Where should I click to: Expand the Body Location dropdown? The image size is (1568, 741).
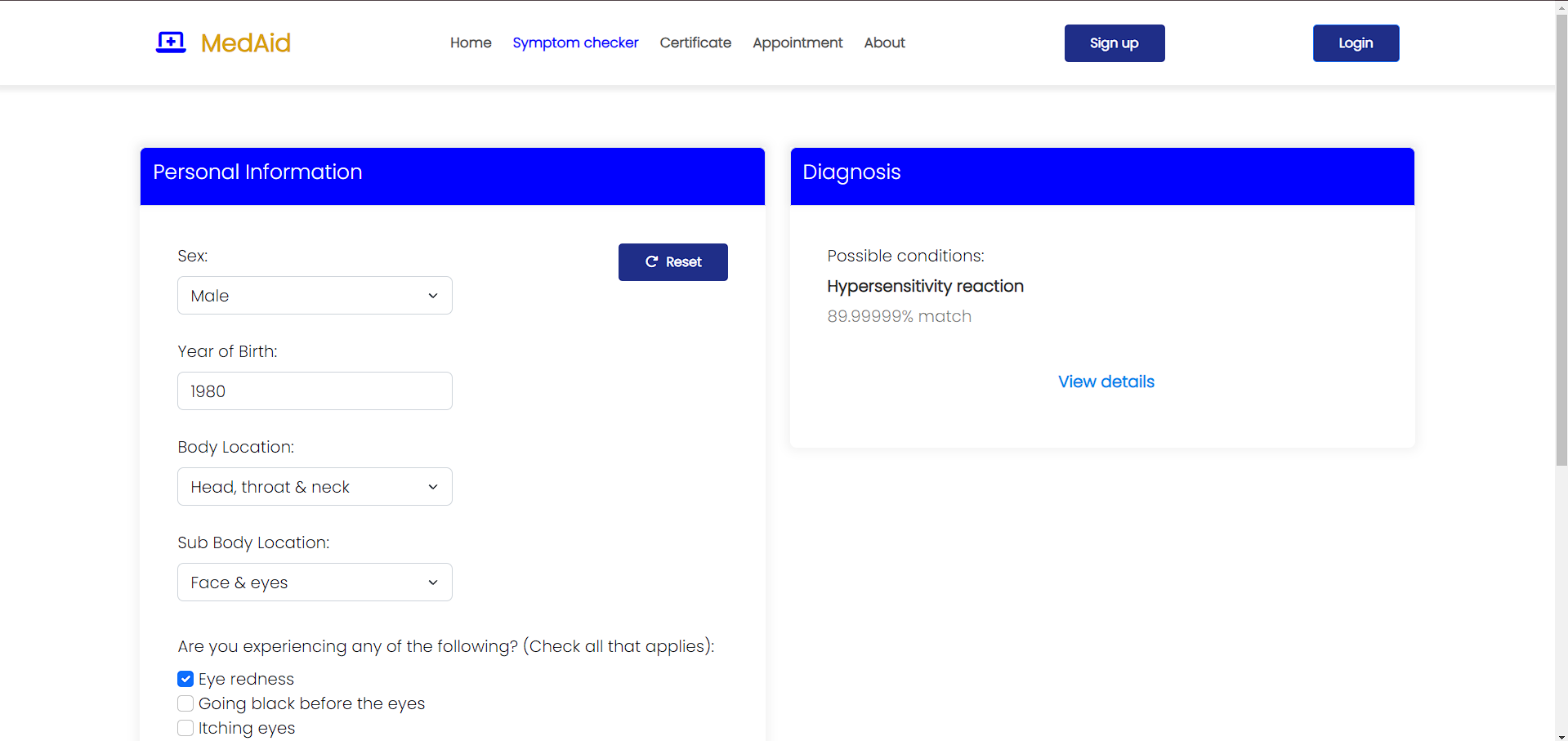(x=315, y=487)
